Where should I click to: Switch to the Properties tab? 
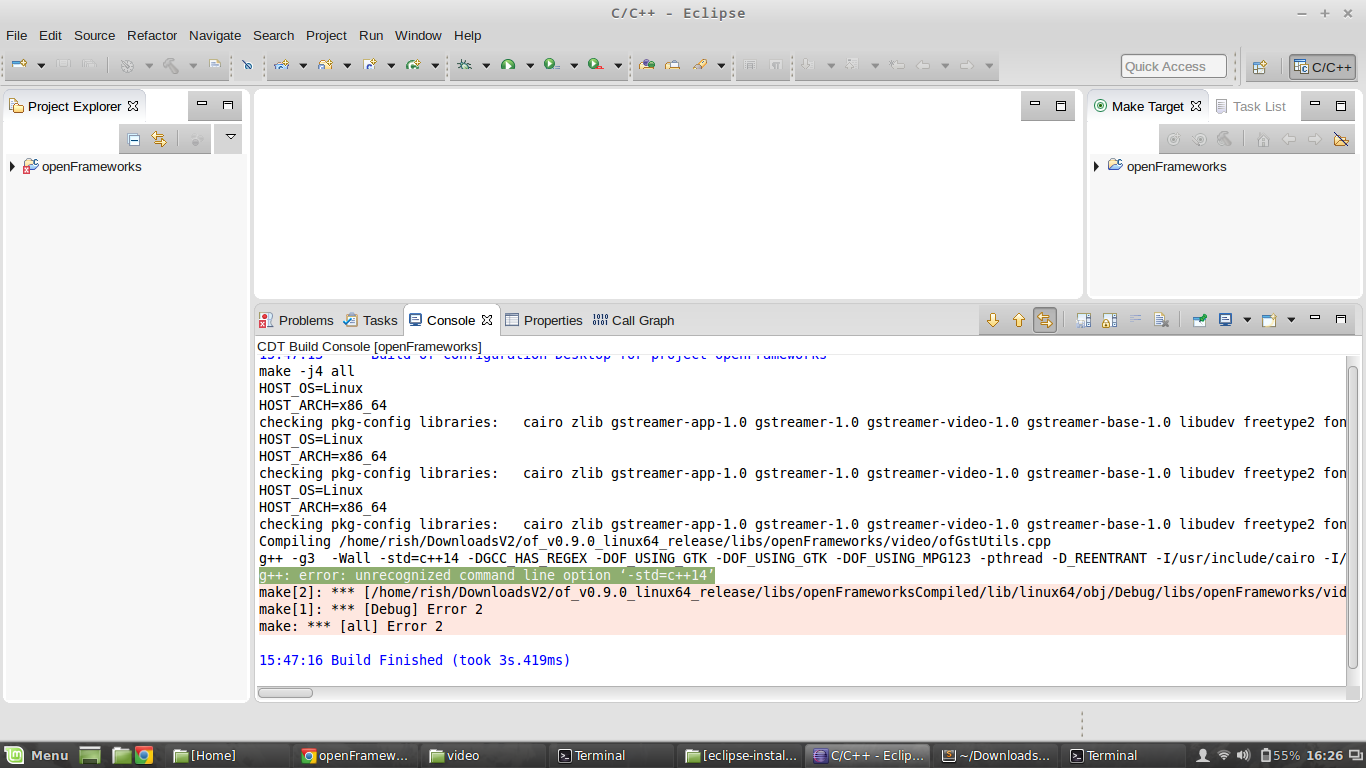(544, 320)
